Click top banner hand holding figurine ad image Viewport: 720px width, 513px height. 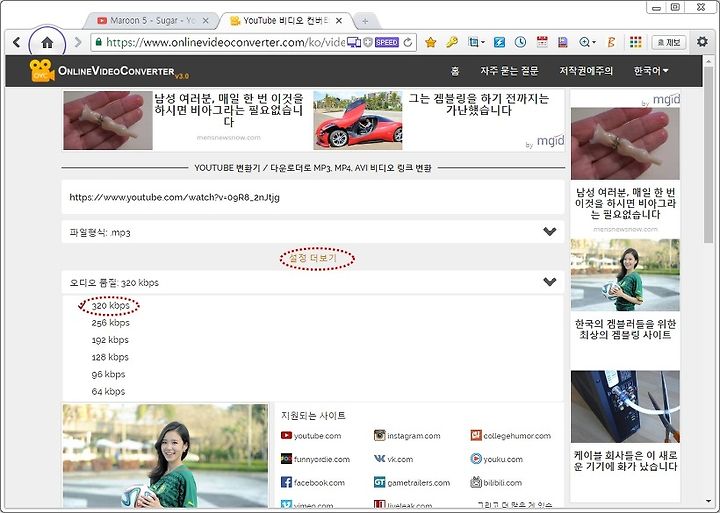(x=108, y=120)
